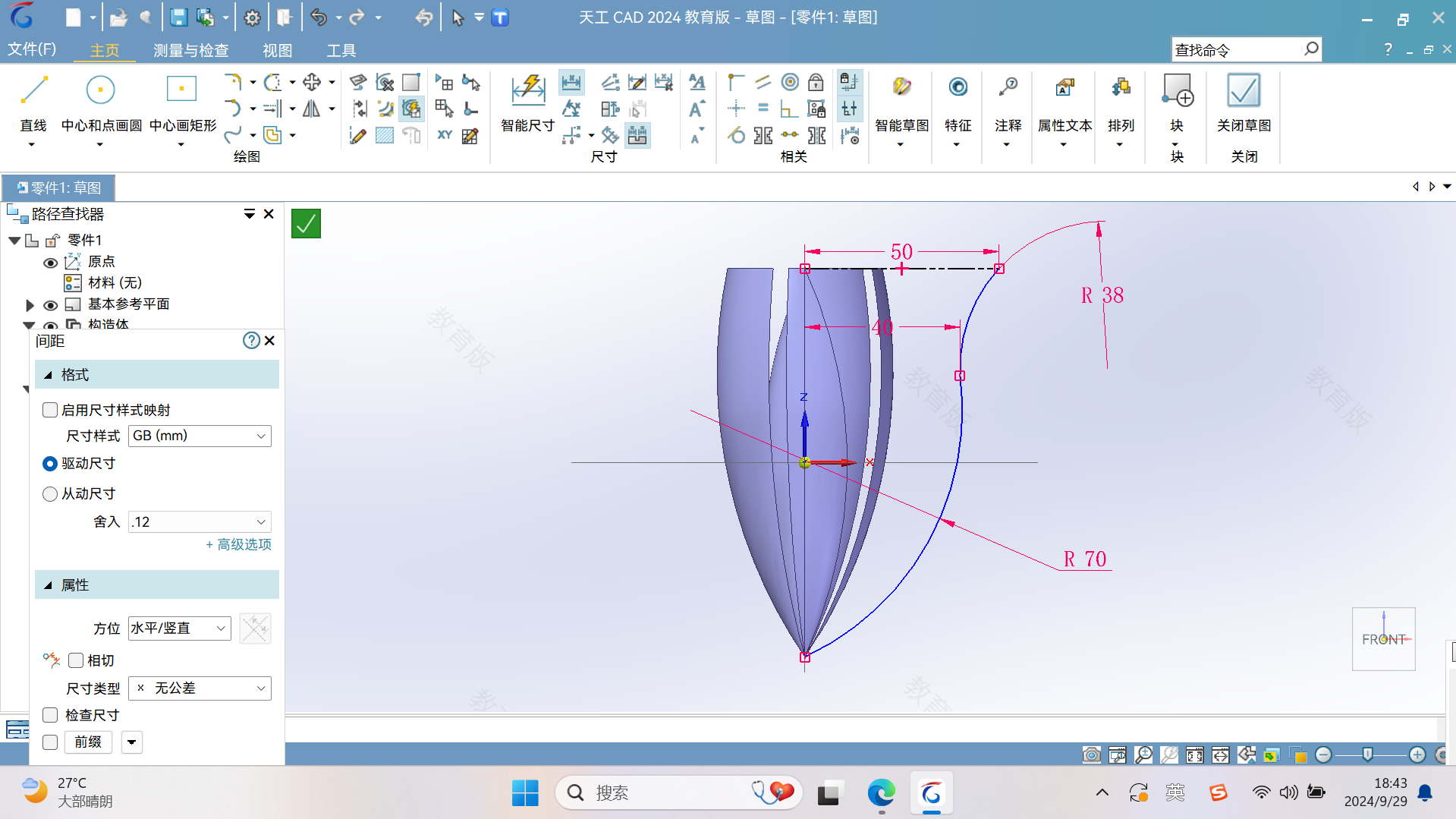Screen dimensions: 1456x819
Task: Open the dropdown arrow beside 前缀
Action: (132, 742)
